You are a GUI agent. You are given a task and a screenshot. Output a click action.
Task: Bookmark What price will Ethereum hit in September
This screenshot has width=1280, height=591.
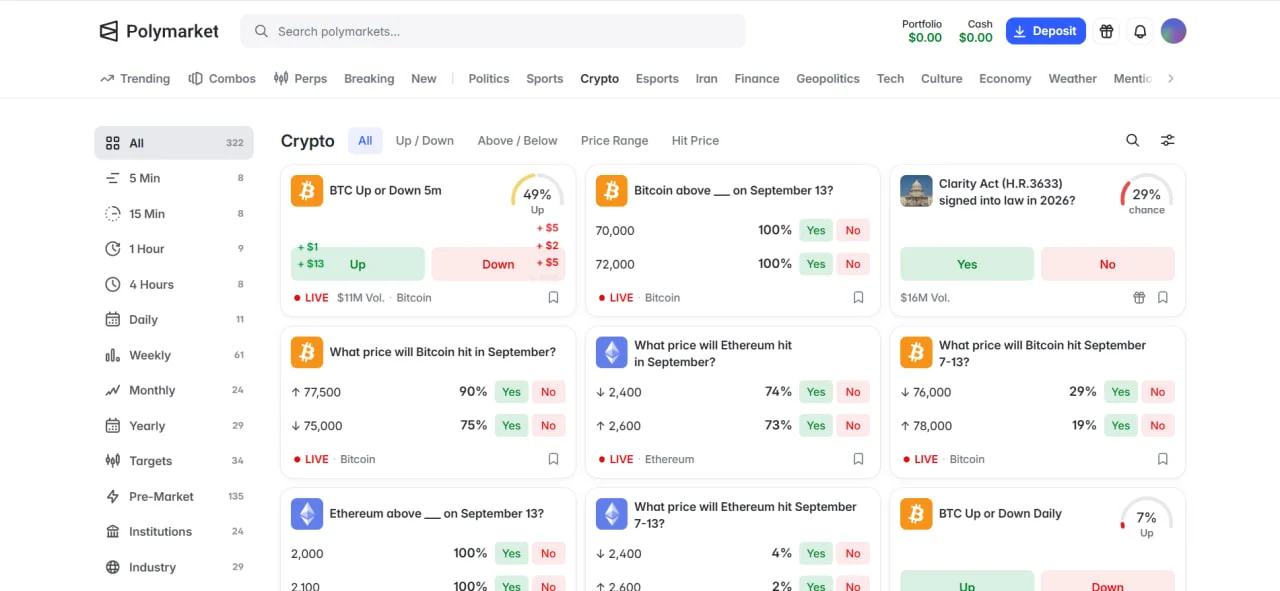[x=858, y=459]
